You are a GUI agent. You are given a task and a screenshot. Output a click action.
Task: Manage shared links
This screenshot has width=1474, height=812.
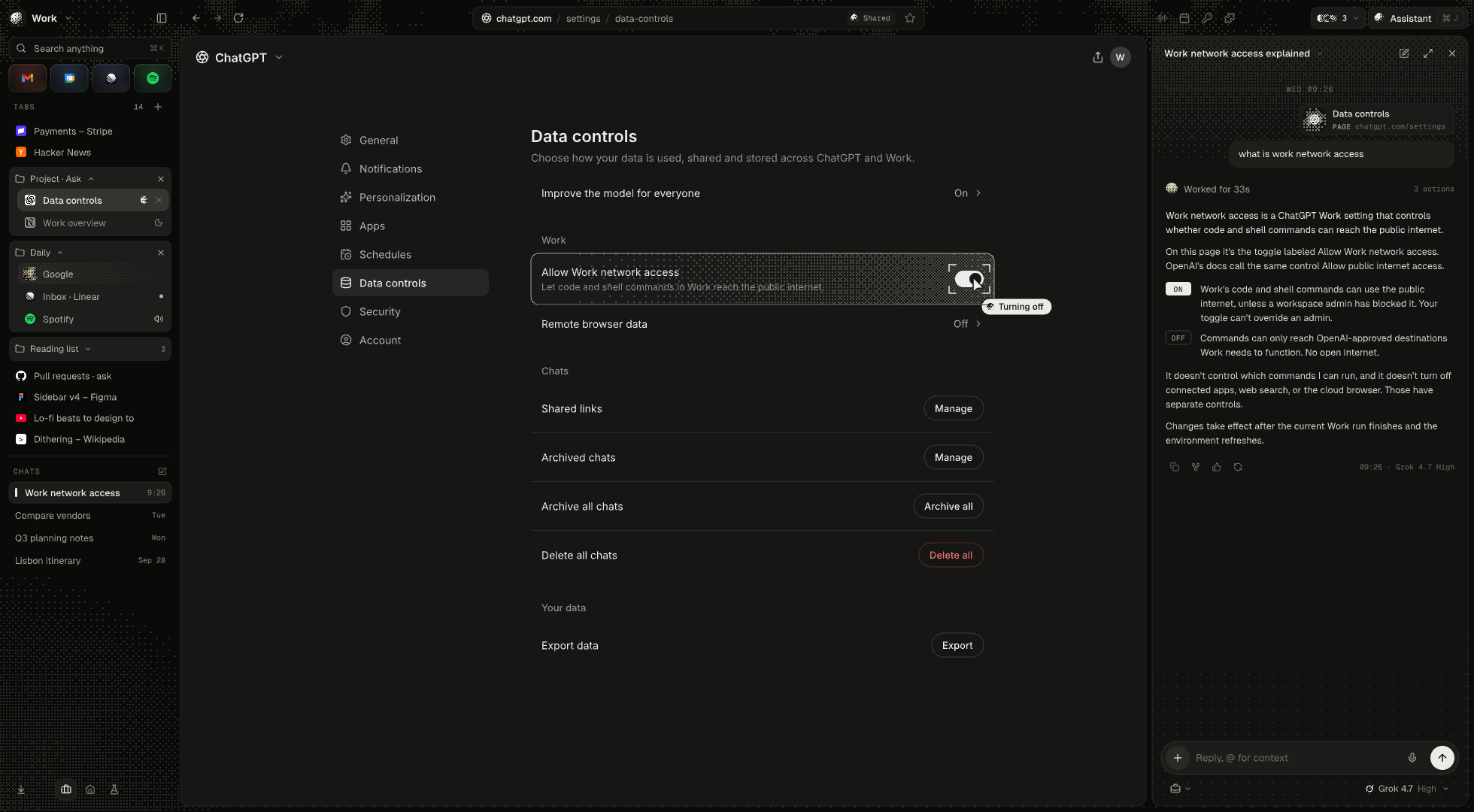click(x=954, y=408)
